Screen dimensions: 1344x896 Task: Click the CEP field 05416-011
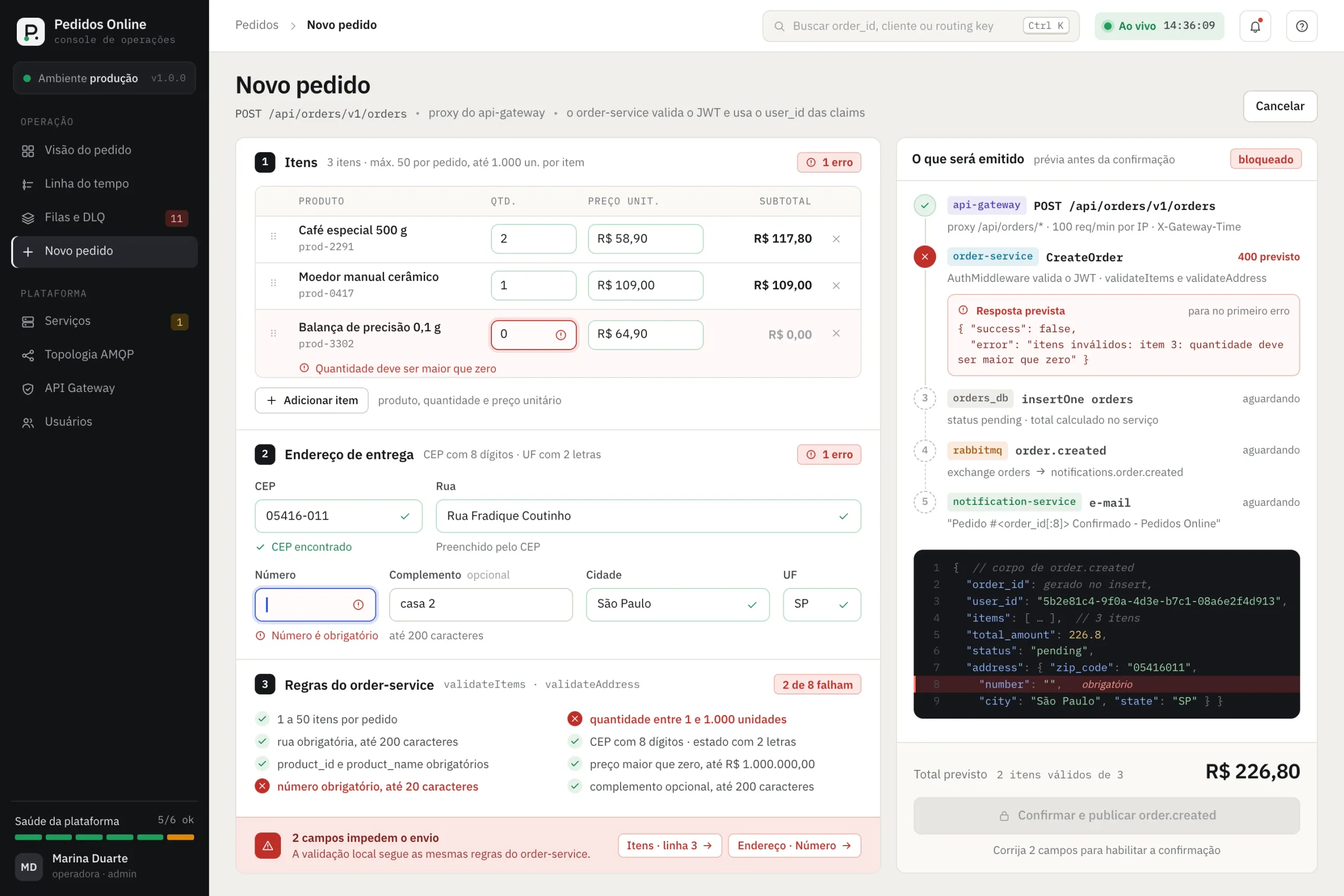coord(338,516)
